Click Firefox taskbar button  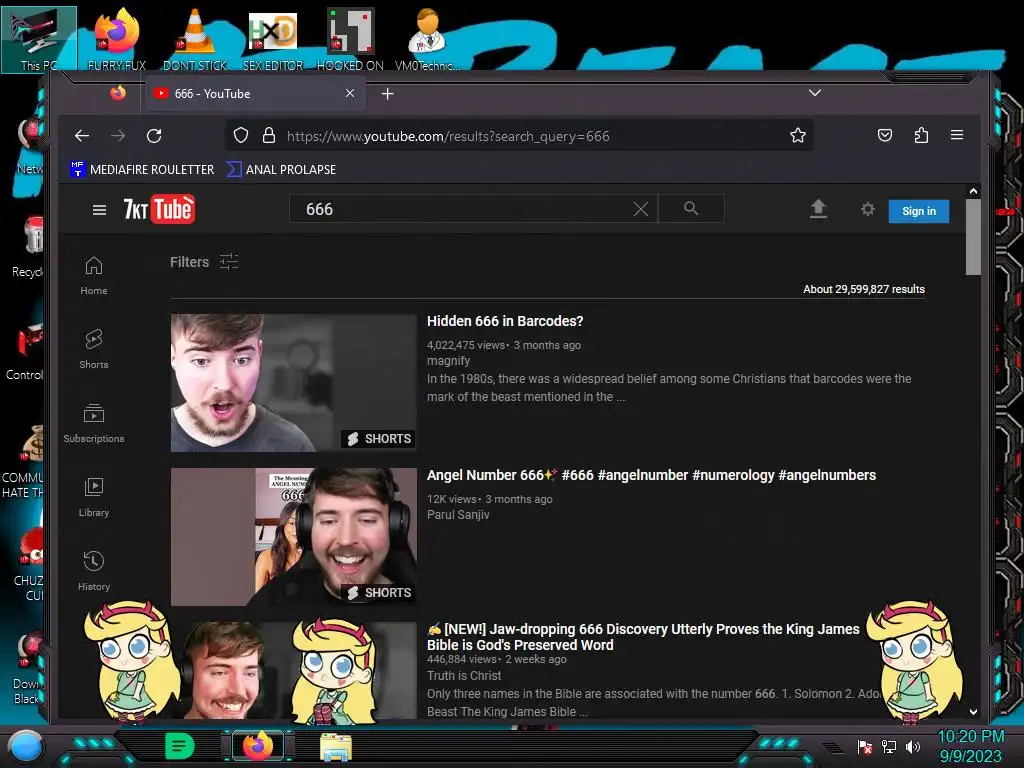click(x=258, y=746)
